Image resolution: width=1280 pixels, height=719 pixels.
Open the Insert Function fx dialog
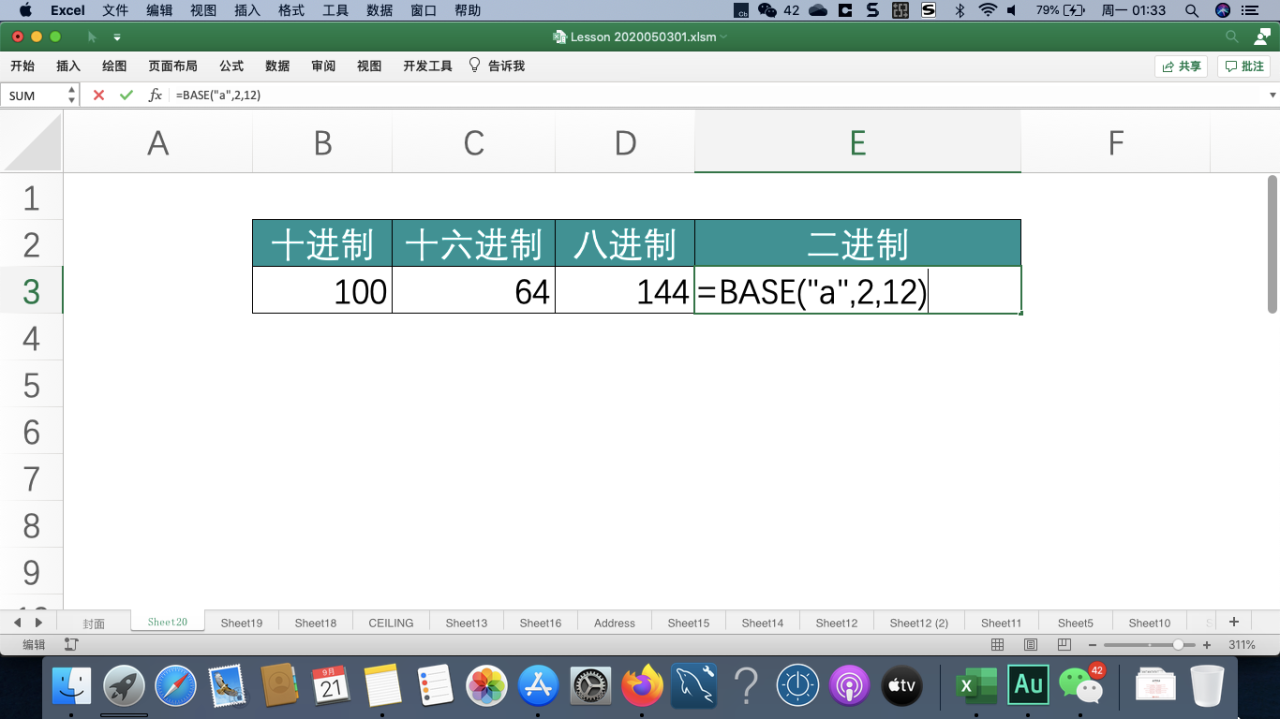[x=155, y=95]
